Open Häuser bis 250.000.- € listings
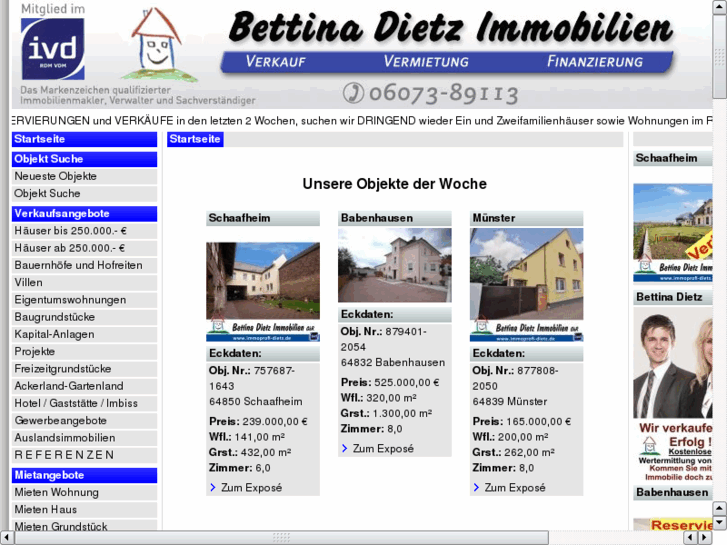This screenshot has height=545, width=727. pyautogui.click(x=84, y=231)
